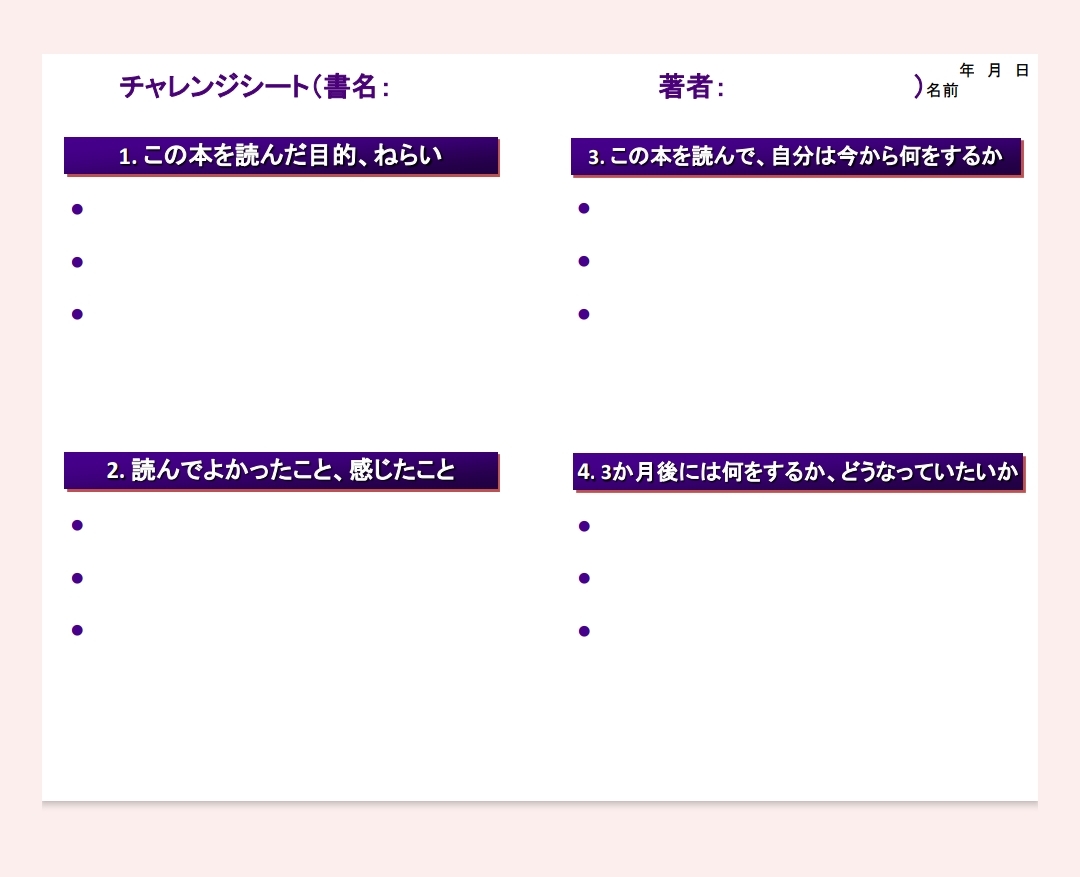Click third bullet under section 3 header

[x=584, y=314]
